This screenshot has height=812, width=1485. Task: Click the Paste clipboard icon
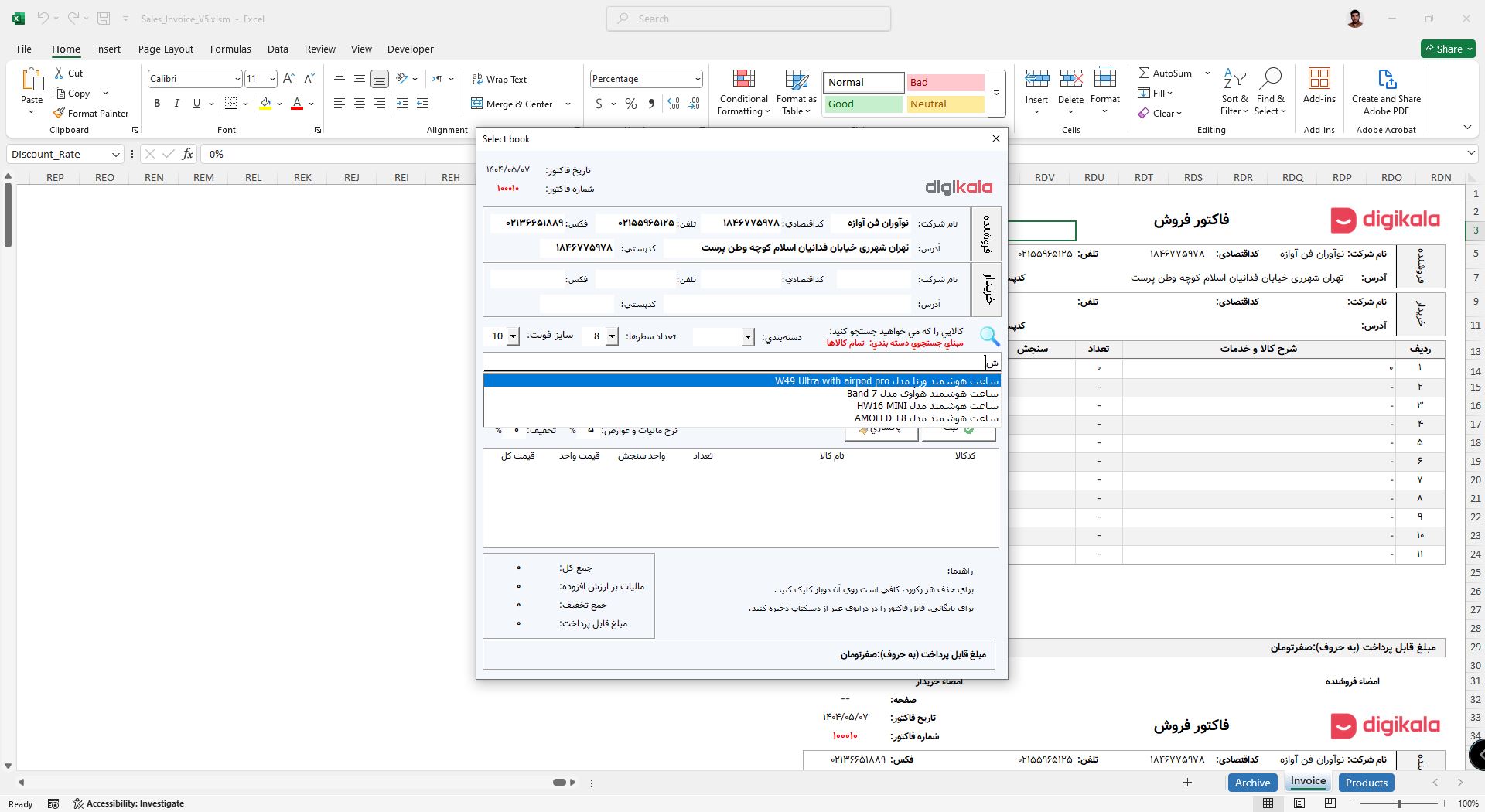(32, 80)
